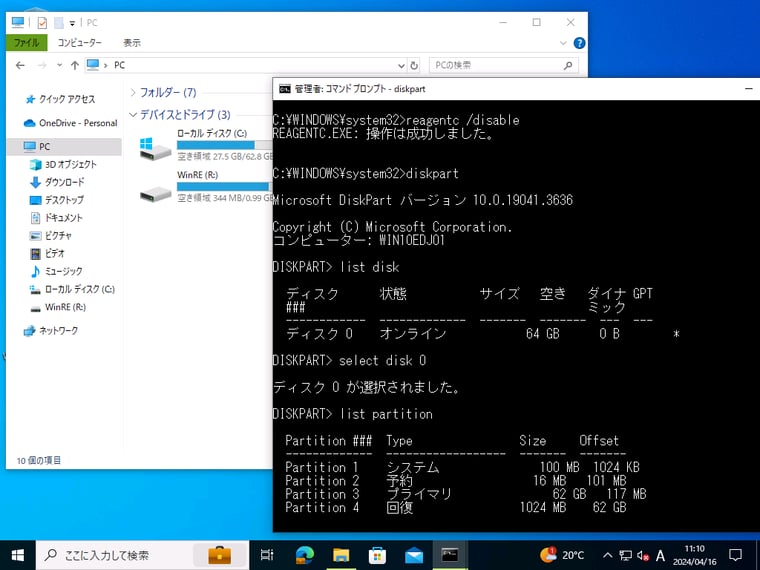Click the C: drive usage bar
Viewport: 760px width, 570px height.
(225, 145)
